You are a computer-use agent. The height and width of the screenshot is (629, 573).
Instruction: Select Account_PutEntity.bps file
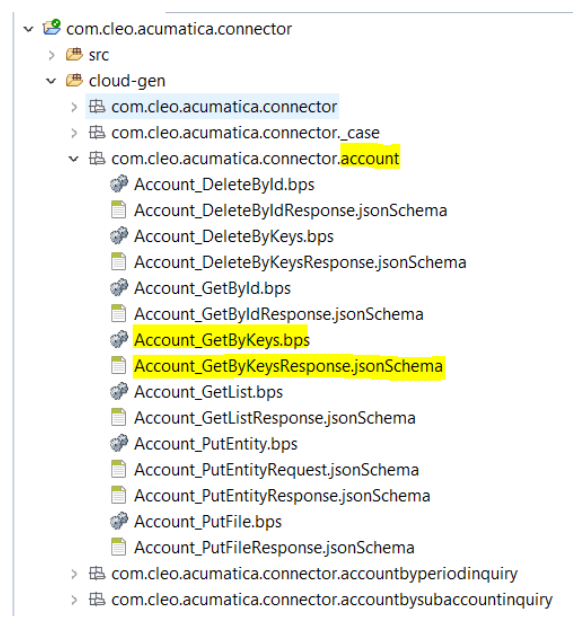pos(216,444)
